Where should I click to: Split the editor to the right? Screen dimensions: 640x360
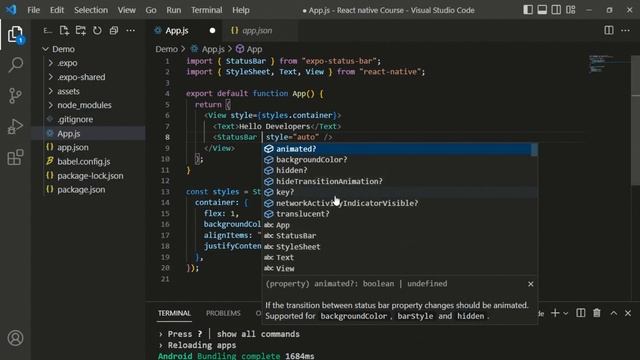pyautogui.click(x=609, y=30)
